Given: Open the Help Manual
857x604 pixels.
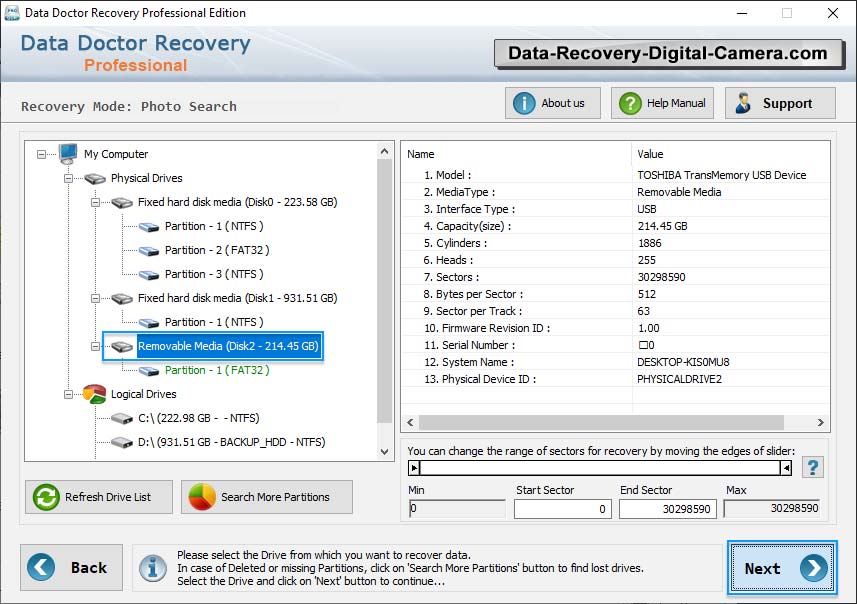Looking at the screenshot, I should 662,103.
